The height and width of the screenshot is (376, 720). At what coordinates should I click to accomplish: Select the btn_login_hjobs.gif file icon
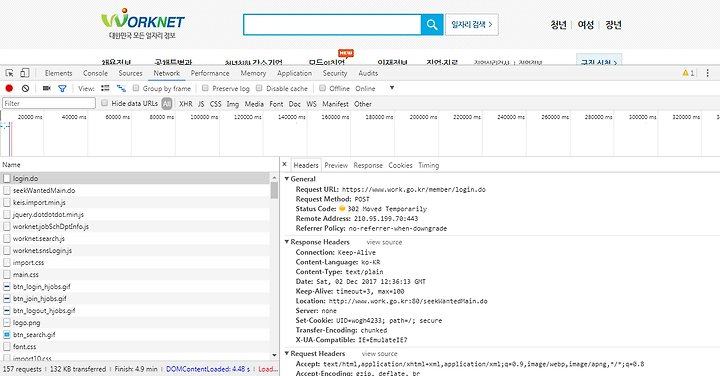[x=7, y=286]
